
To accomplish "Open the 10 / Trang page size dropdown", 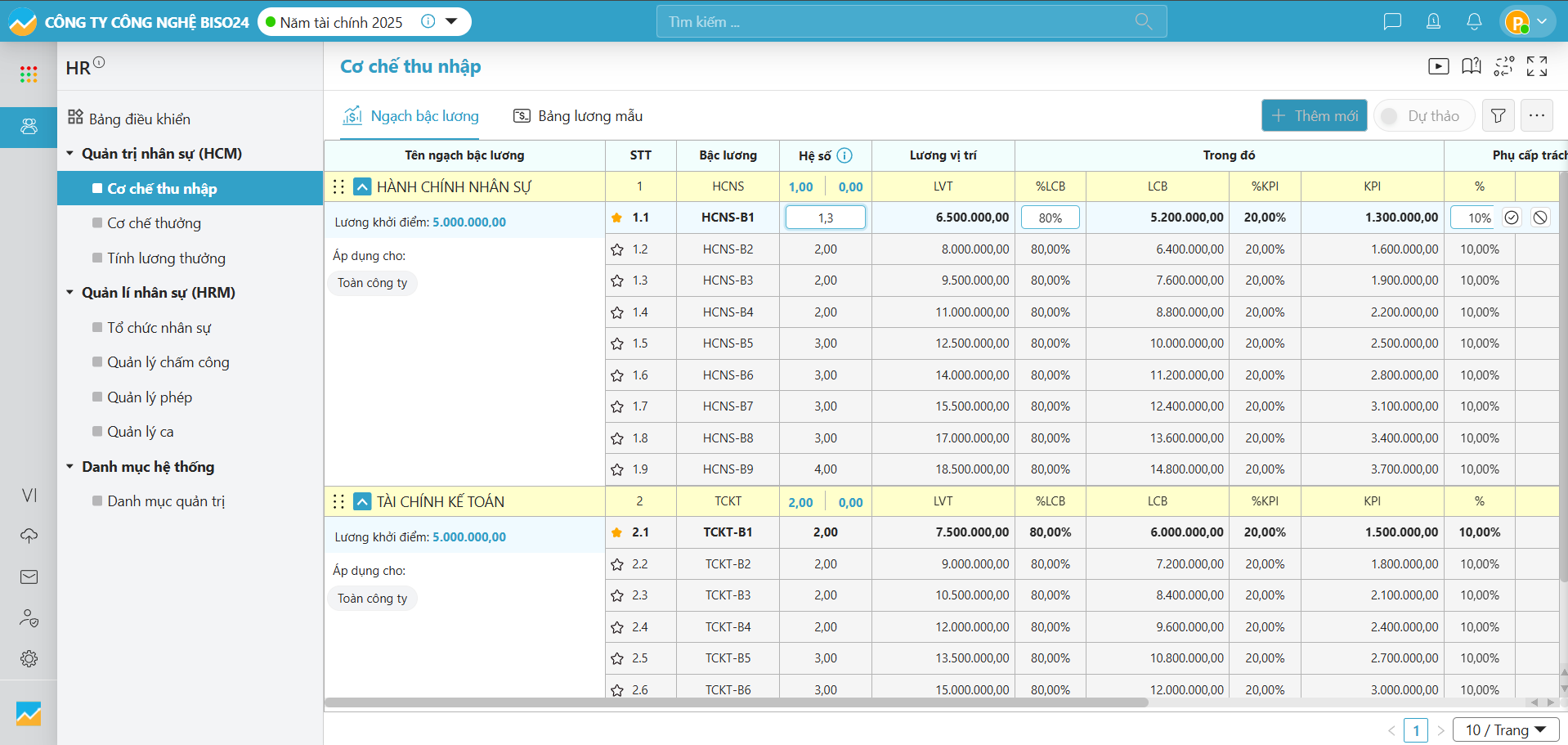I will click(x=1505, y=729).
